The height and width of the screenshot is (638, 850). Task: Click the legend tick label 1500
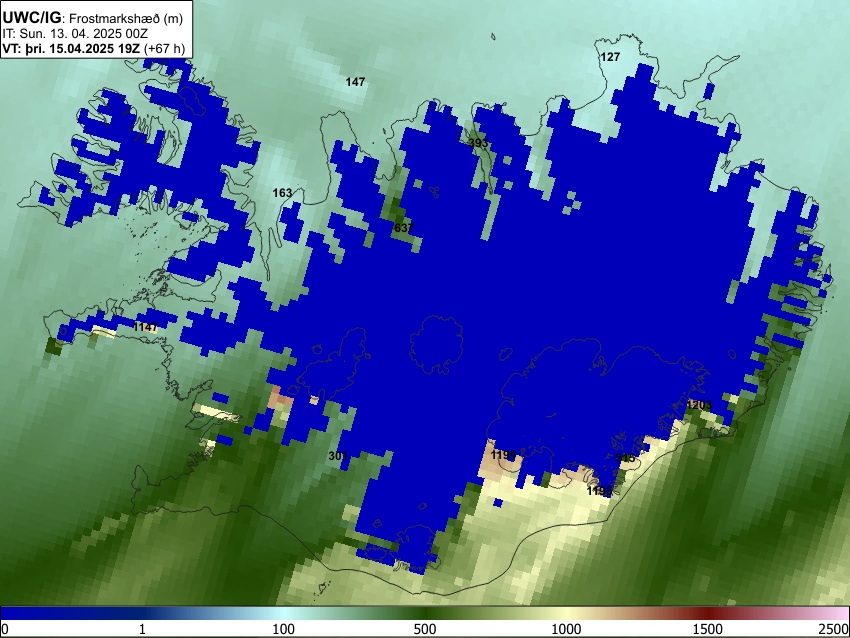708,629
